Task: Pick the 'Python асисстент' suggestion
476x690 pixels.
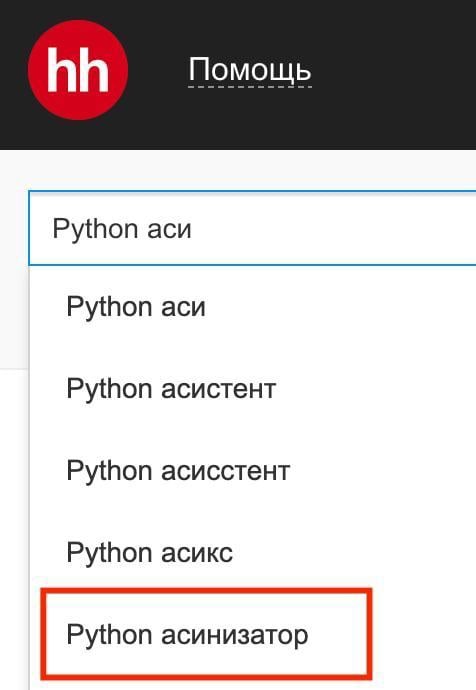Action: coord(253,470)
